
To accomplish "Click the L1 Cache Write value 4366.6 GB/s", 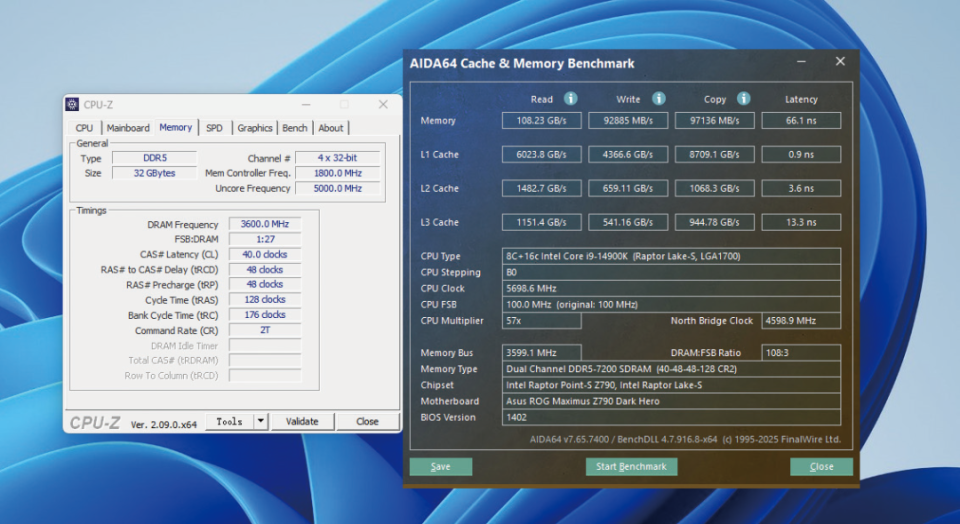I will coord(628,154).
